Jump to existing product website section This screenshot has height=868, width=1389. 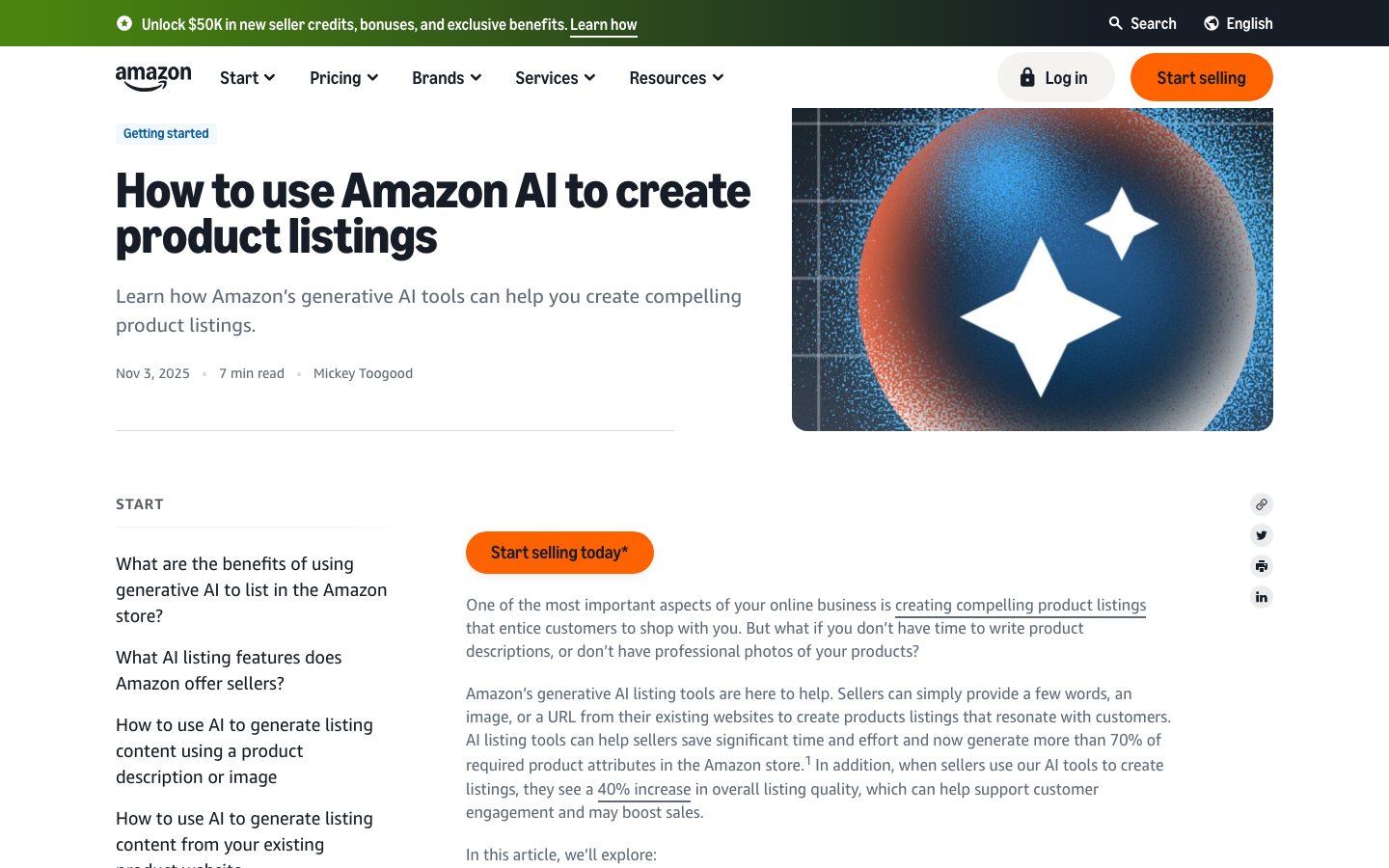(244, 839)
